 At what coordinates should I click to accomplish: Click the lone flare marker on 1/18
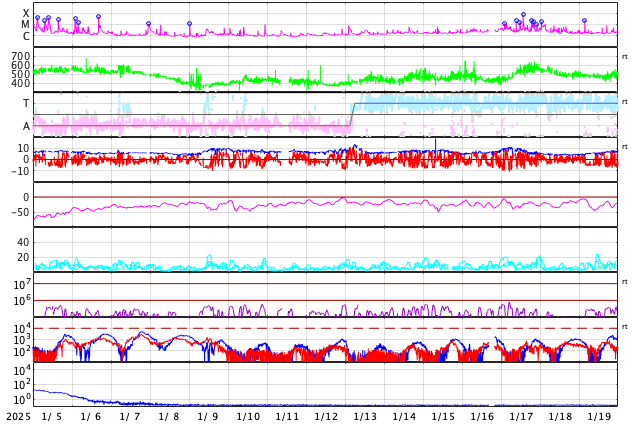coord(584,20)
